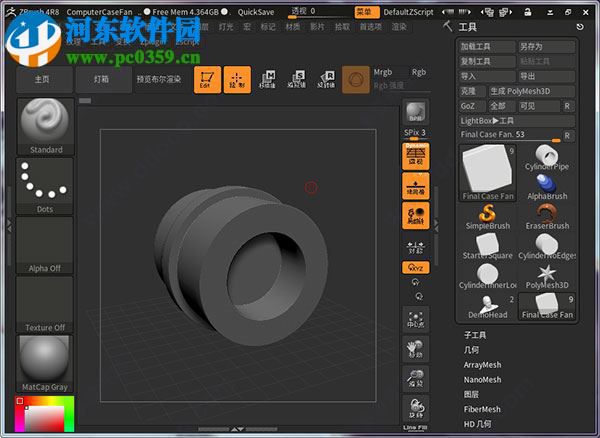Select the Standard brush thumbnail
This screenshot has height=438, width=600.
coord(45,126)
